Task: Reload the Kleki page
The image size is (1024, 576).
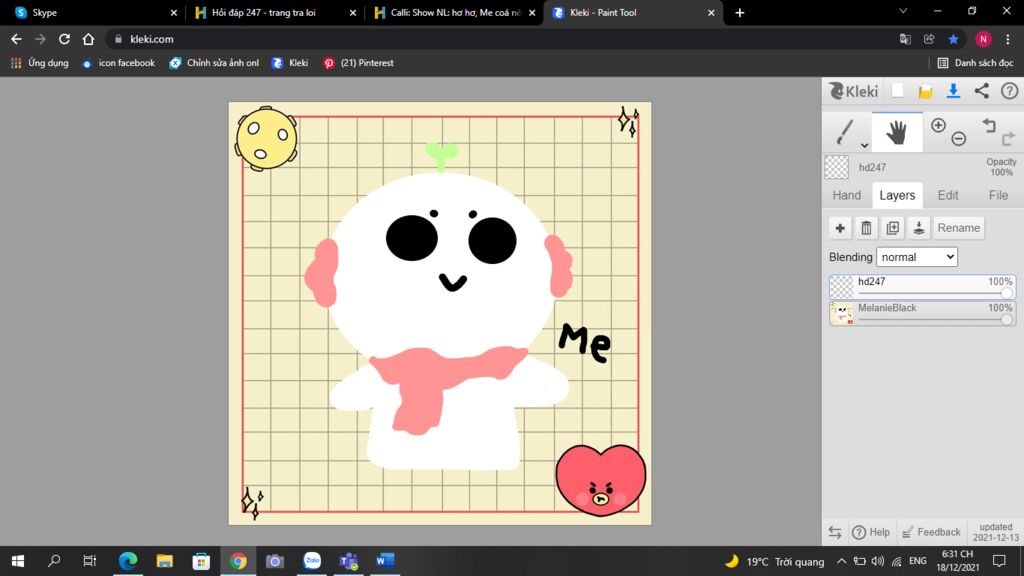Action: point(64,39)
